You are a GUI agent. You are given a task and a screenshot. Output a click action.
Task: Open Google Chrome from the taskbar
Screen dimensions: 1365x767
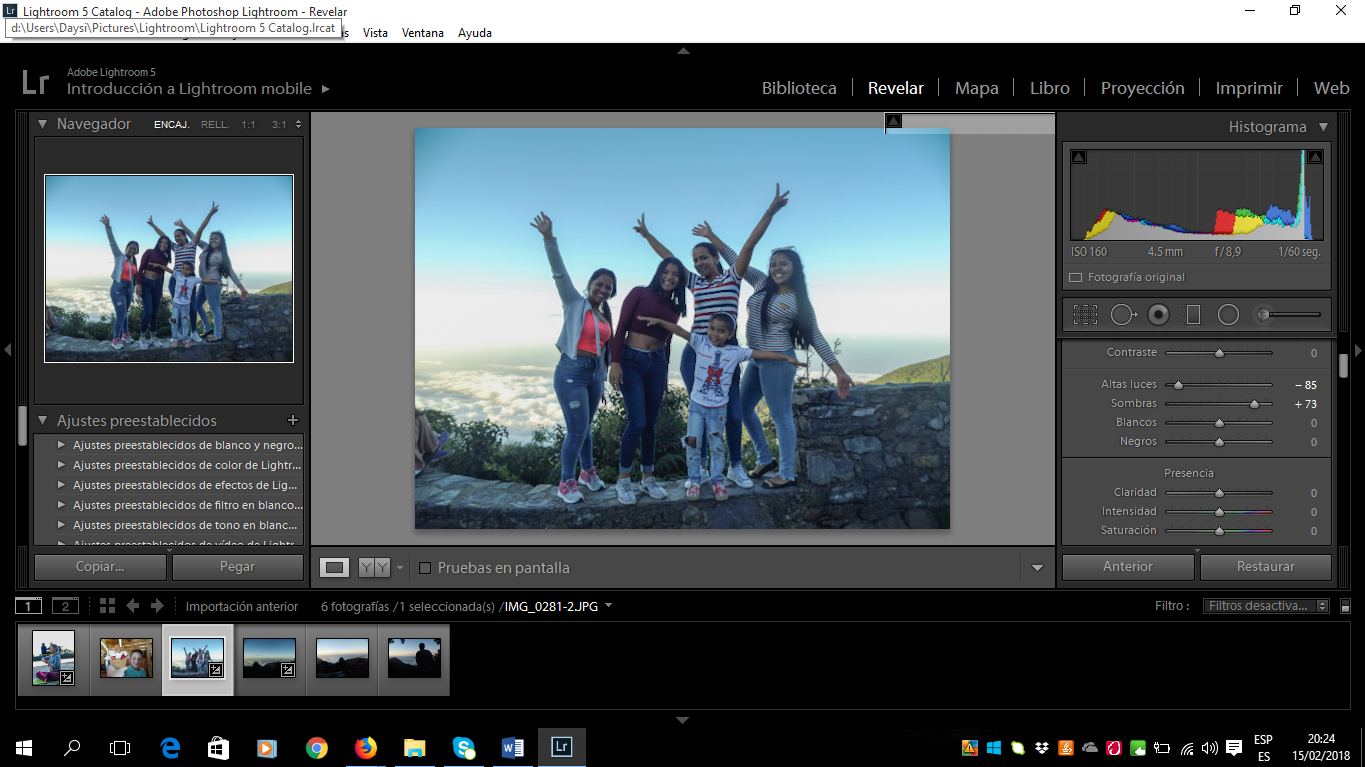pyautogui.click(x=317, y=747)
